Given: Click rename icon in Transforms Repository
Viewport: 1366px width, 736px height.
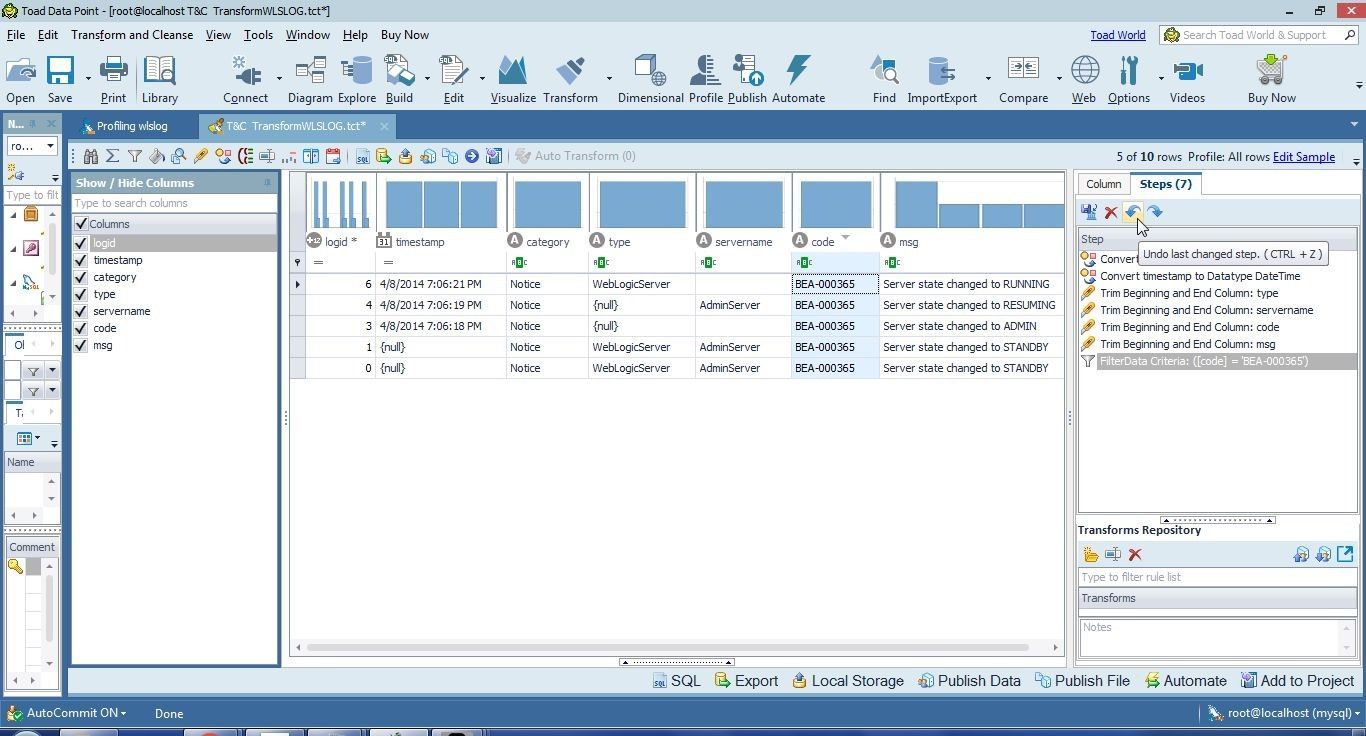Looking at the screenshot, I should point(1113,555).
